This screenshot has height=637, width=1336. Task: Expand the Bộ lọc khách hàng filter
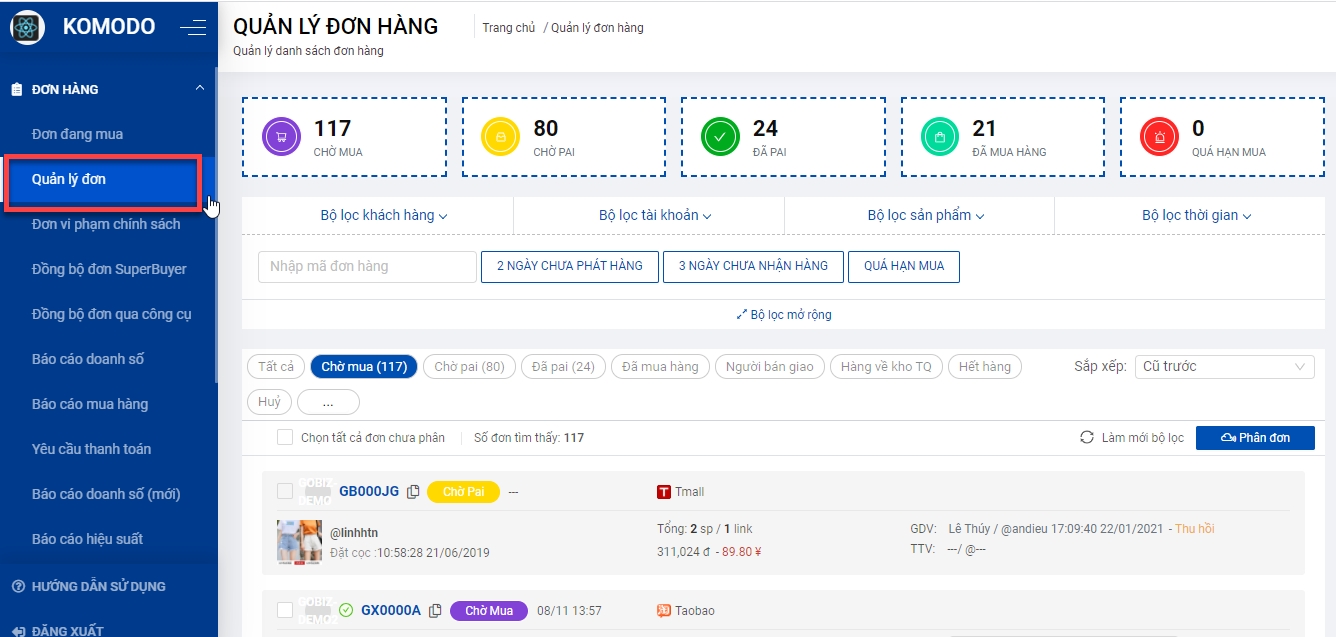pos(384,215)
